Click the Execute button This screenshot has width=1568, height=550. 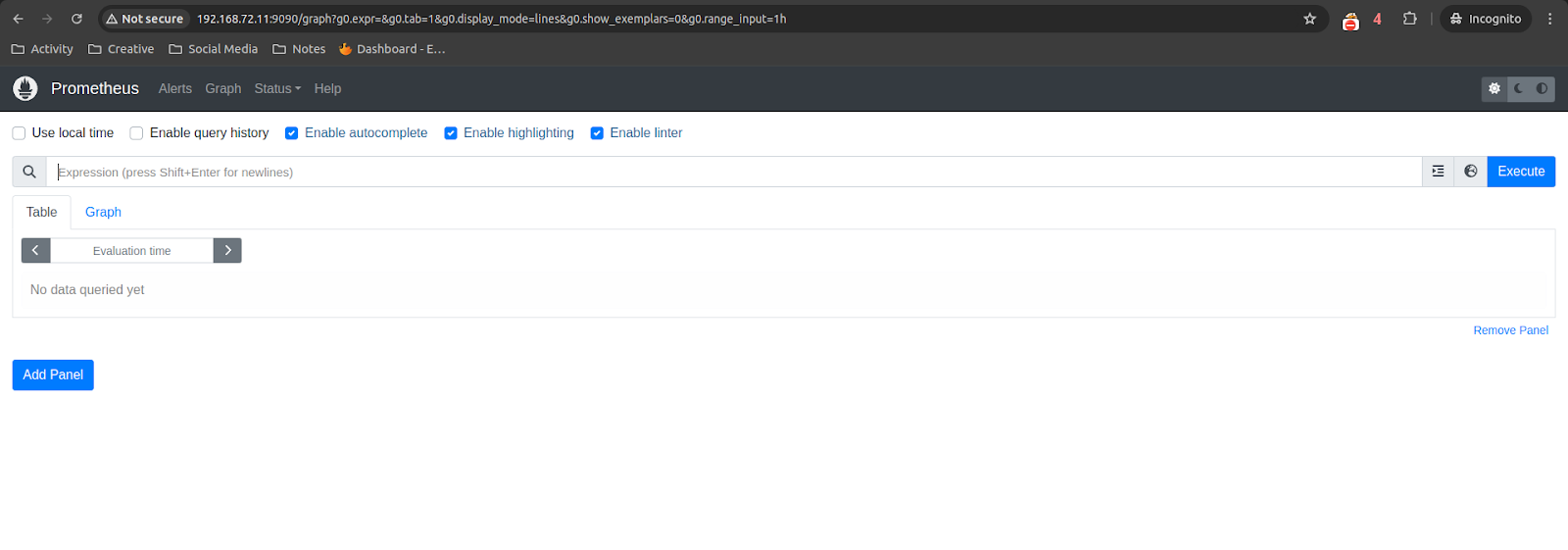[x=1521, y=172]
